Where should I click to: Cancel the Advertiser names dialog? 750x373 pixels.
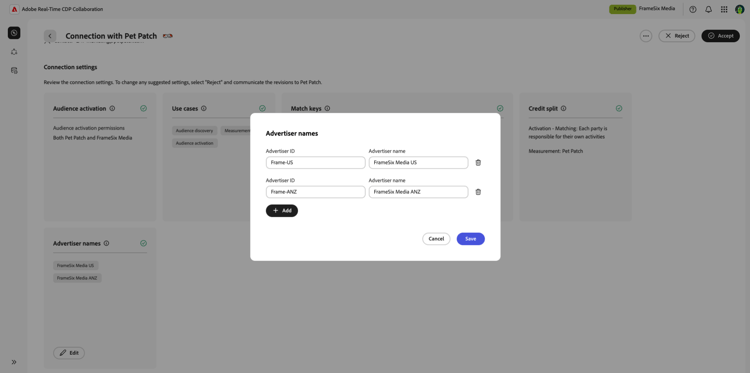[436, 239]
